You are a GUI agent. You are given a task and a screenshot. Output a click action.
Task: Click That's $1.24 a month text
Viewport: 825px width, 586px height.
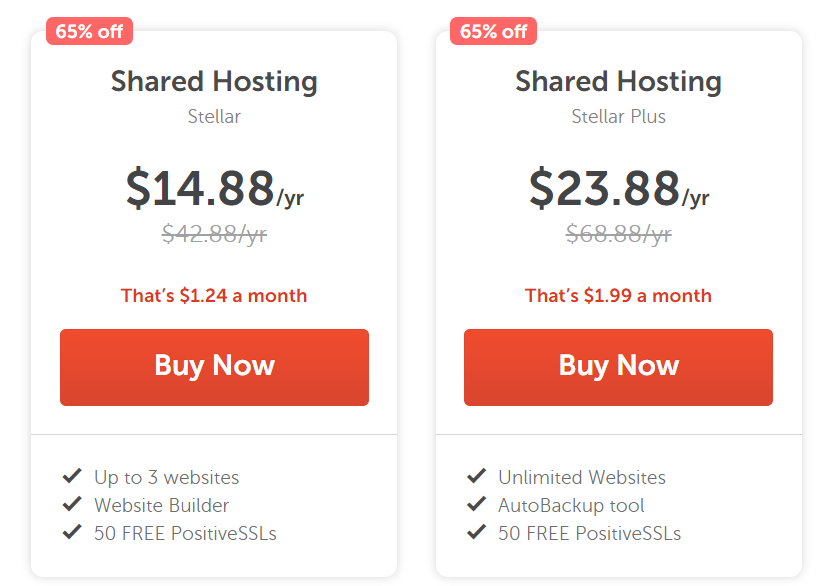[214, 296]
